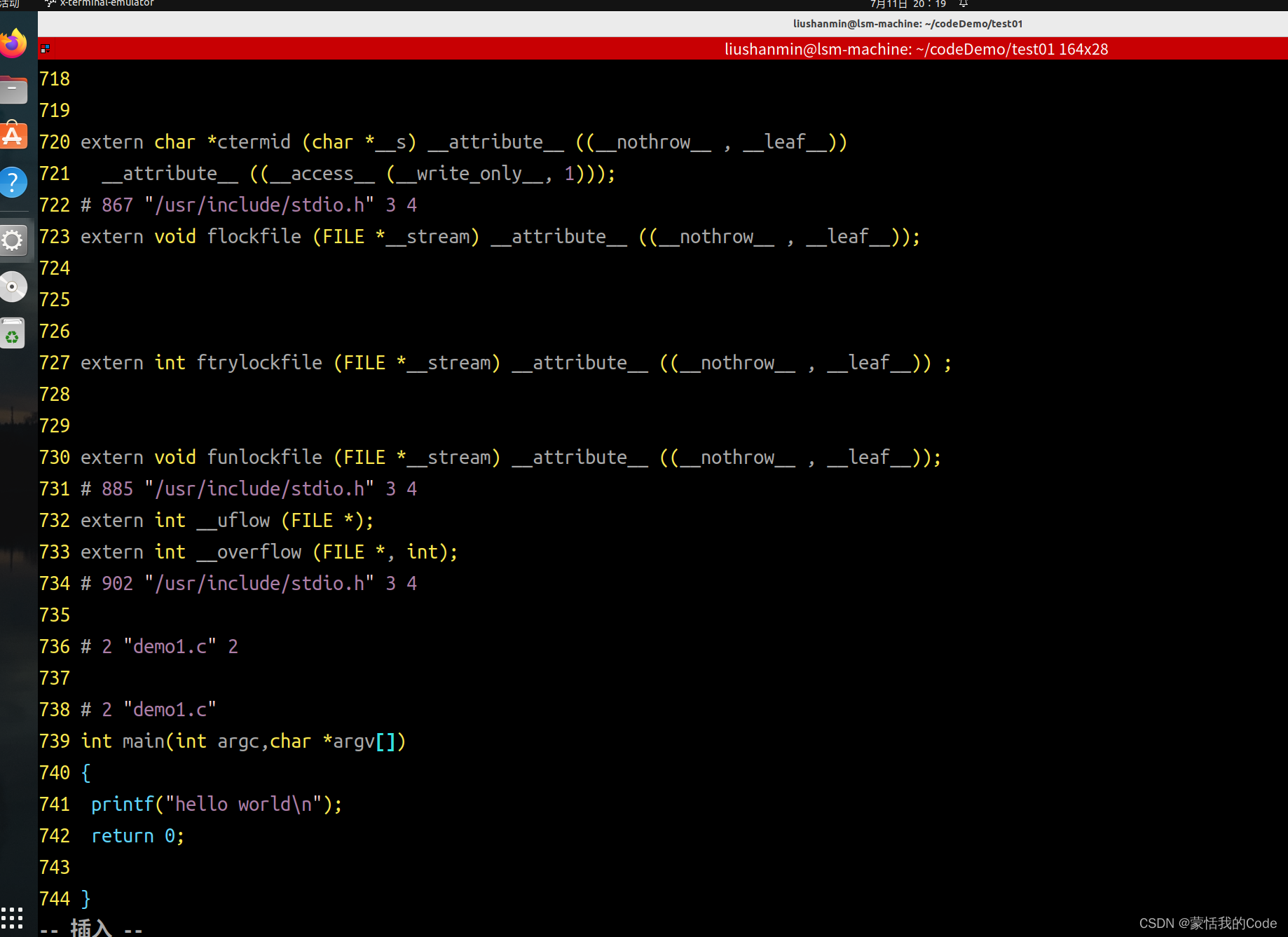The height and width of the screenshot is (937, 1288).
Task: Click return keyword on line 742
Action: [x=123, y=836]
